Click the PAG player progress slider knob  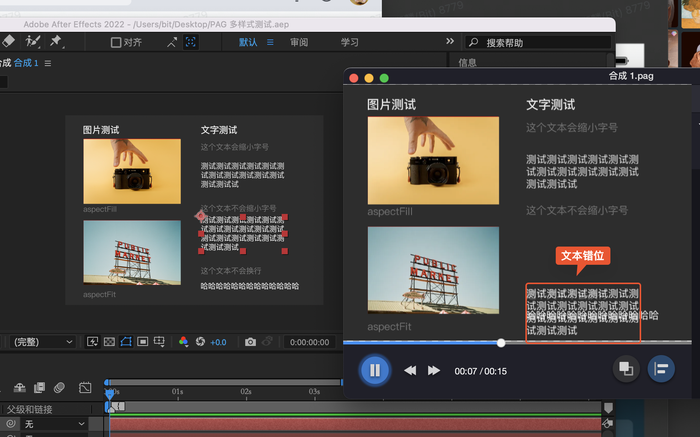[x=502, y=343]
